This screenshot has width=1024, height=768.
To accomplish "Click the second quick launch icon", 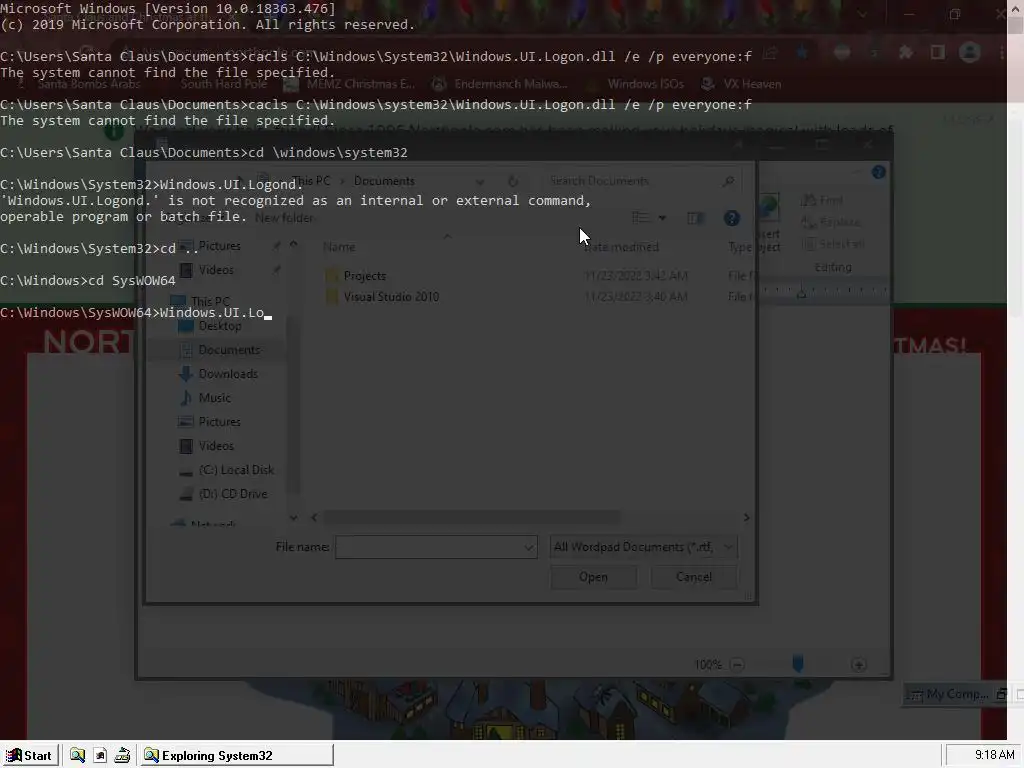I will click(100, 756).
